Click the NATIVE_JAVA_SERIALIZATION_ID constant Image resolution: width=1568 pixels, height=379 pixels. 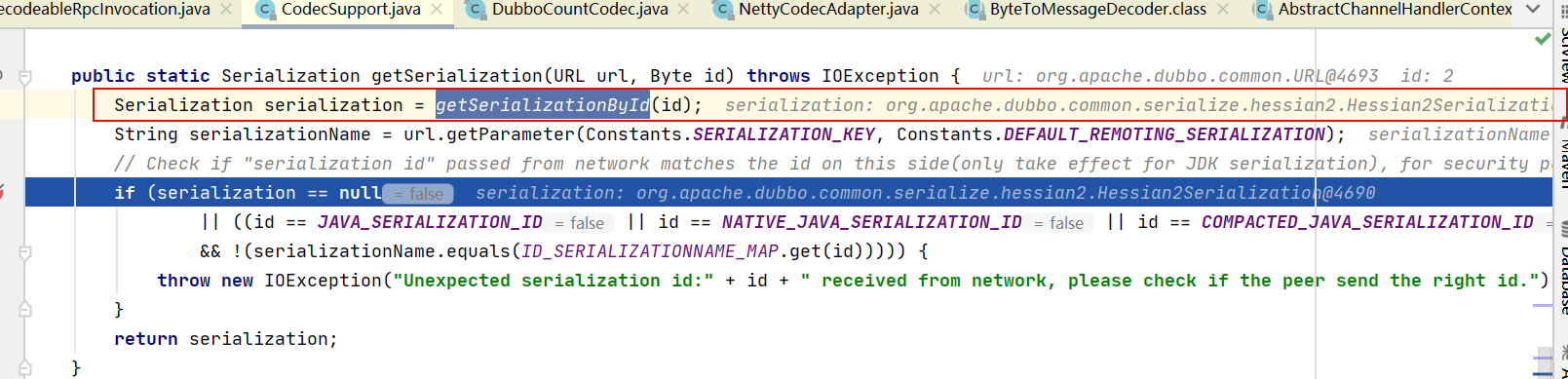click(x=872, y=222)
